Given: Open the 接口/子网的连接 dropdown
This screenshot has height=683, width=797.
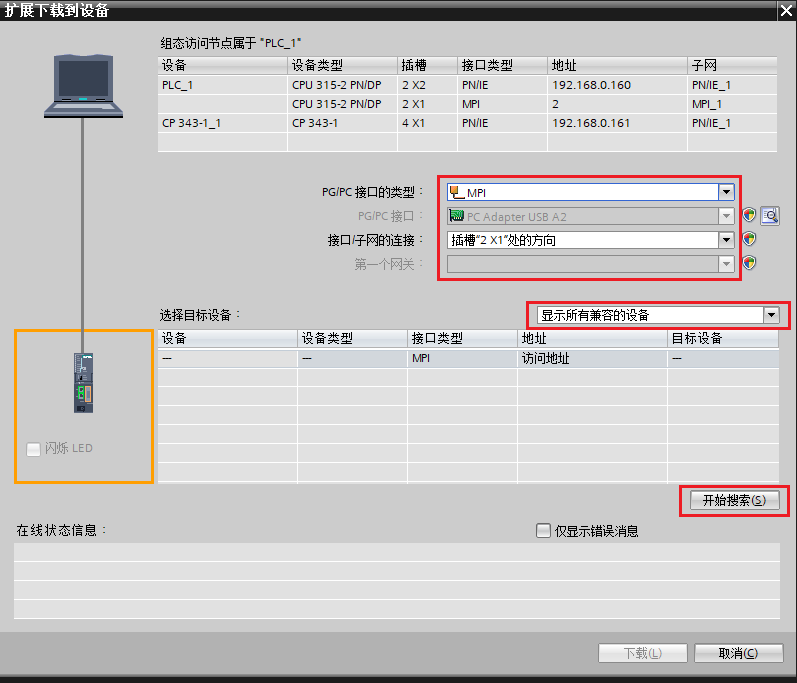Looking at the screenshot, I should point(726,240).
